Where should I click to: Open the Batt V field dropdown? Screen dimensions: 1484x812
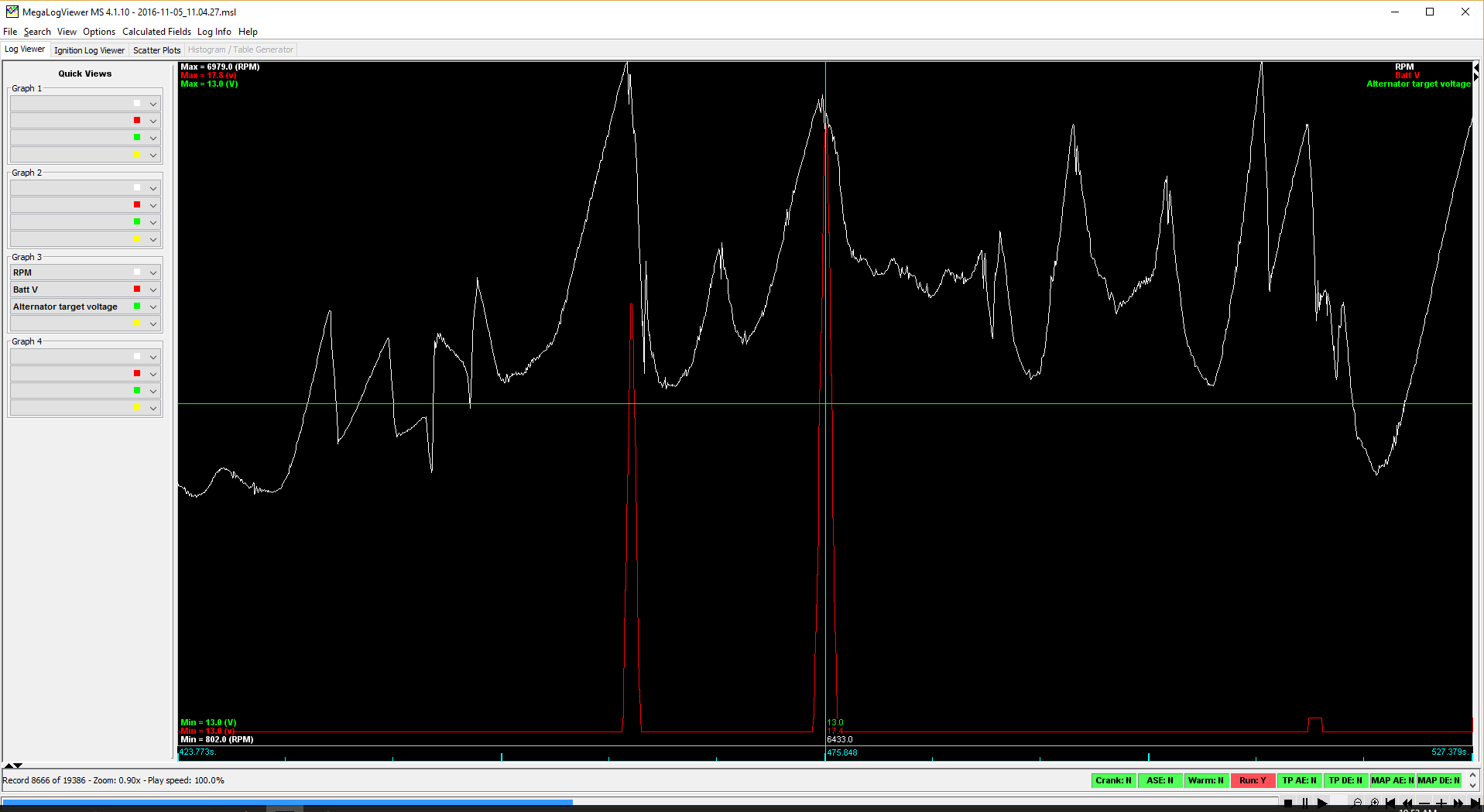(153, 290)
